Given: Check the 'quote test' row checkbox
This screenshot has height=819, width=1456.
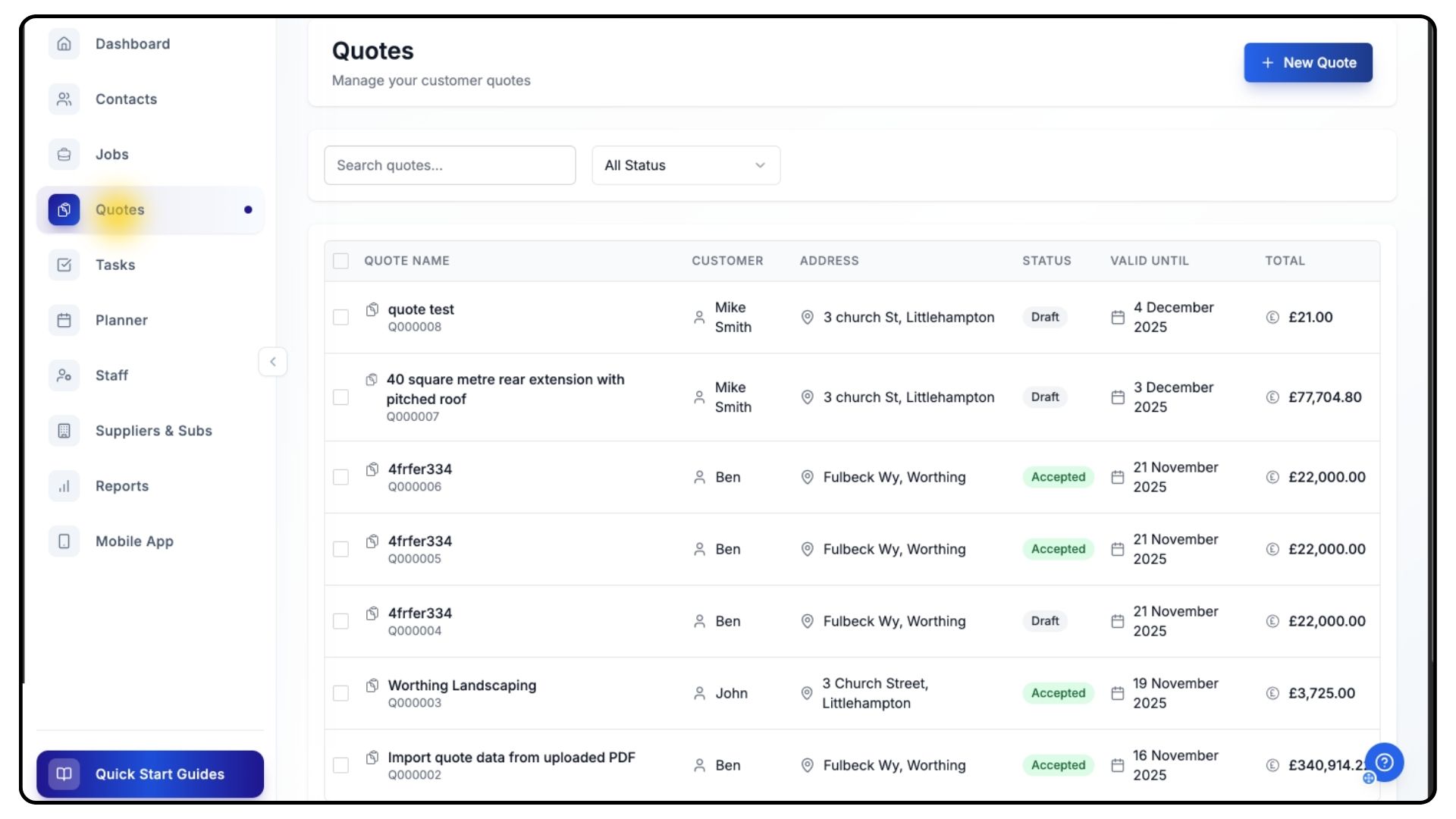Looking at the screenshot, I should coord(341,317).
